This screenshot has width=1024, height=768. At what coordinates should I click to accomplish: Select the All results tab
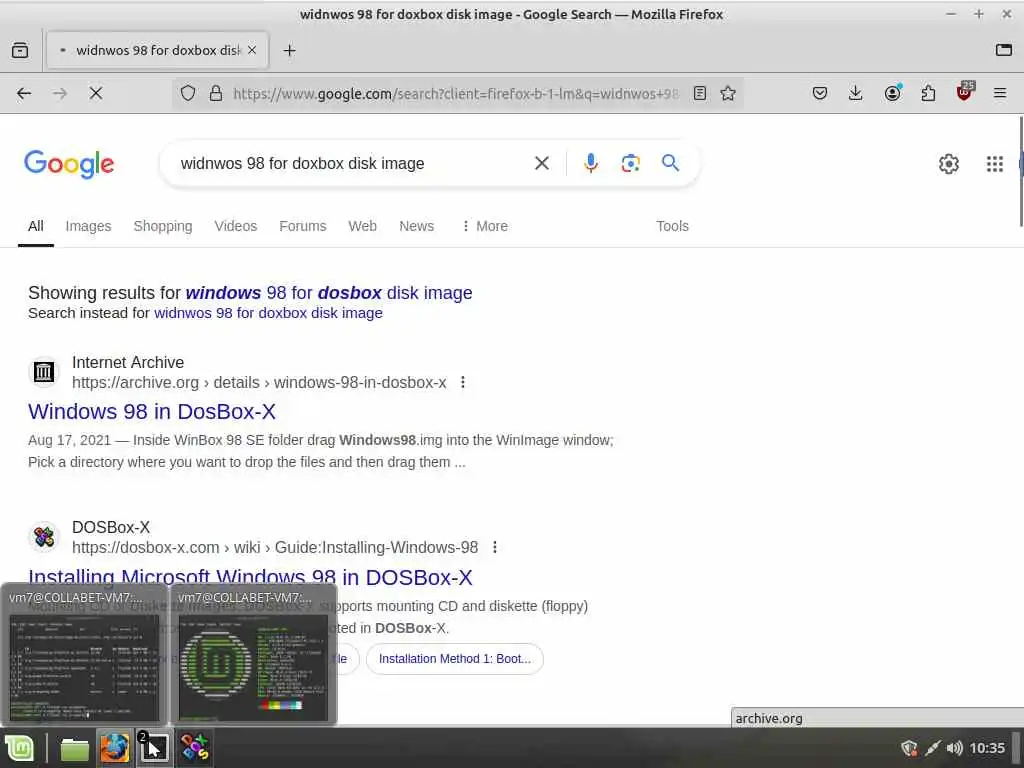coord(36,226)
